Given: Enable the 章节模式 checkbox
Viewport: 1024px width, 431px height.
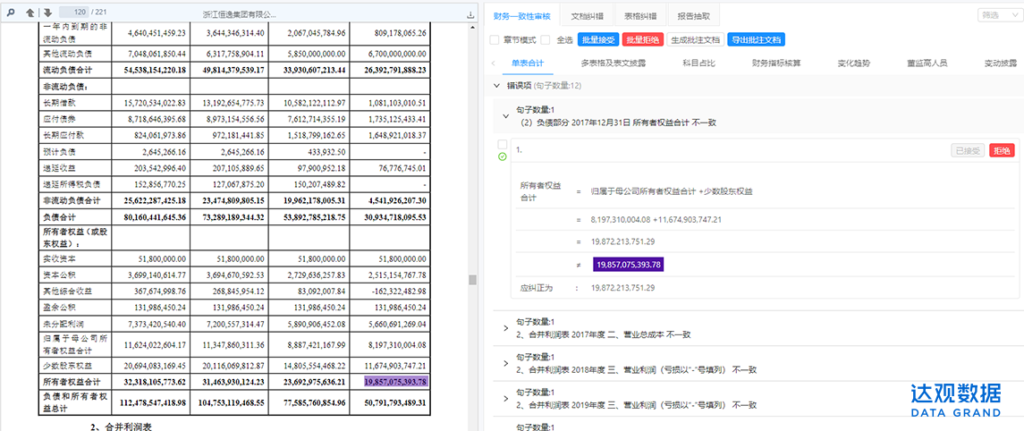Looking at the screenshot, I should pos(495,39).
